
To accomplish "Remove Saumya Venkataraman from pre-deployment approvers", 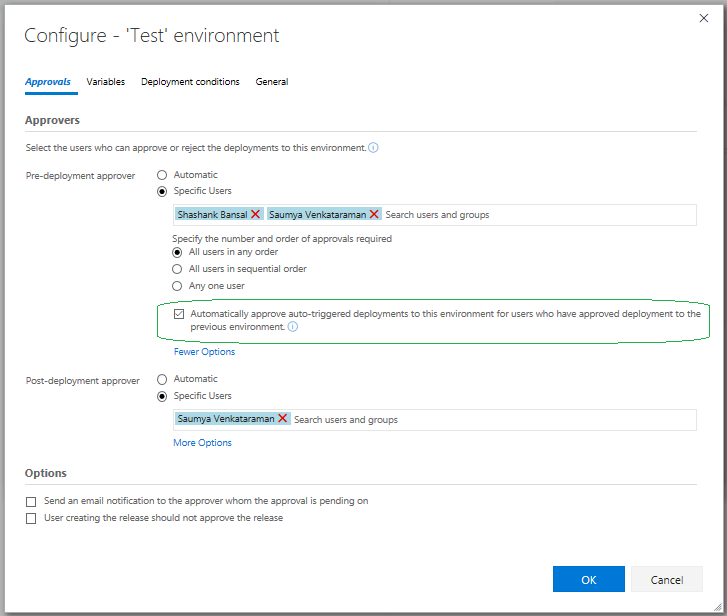I will [x=374, y=214].
